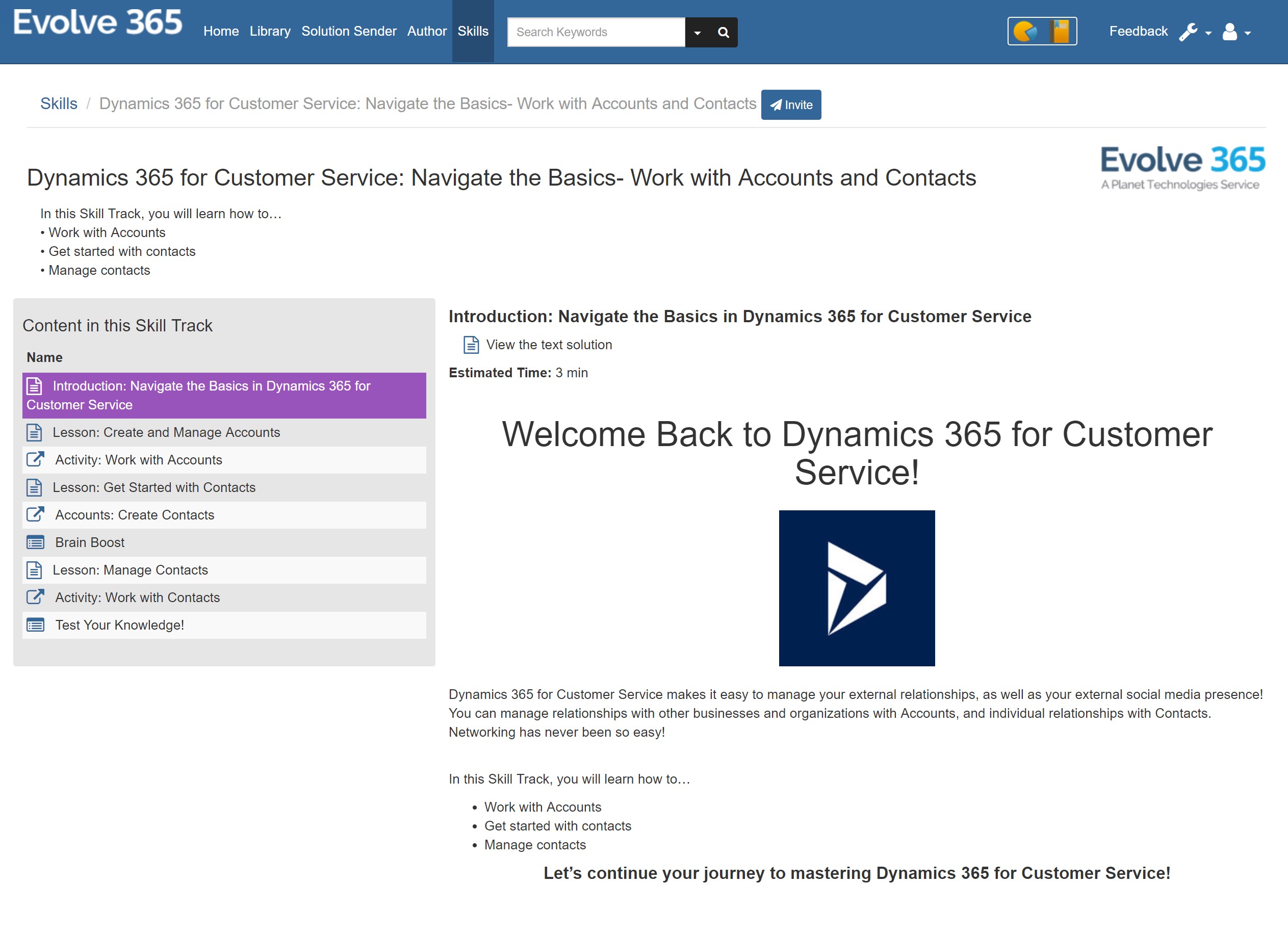
Task: Select Introduction: Navigate the Basics row
Action: (224, 396)
